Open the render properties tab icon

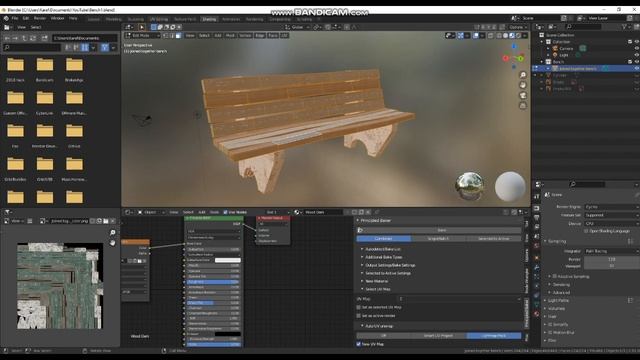point(537,208)
